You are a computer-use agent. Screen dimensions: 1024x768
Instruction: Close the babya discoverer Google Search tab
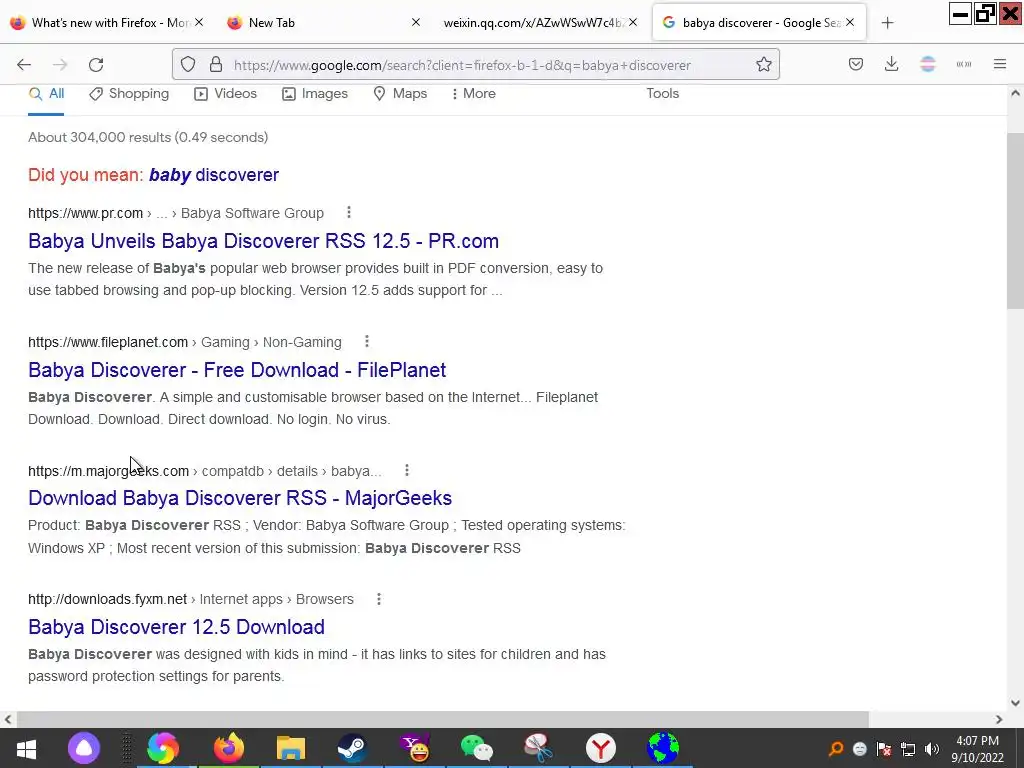(850, 22)
